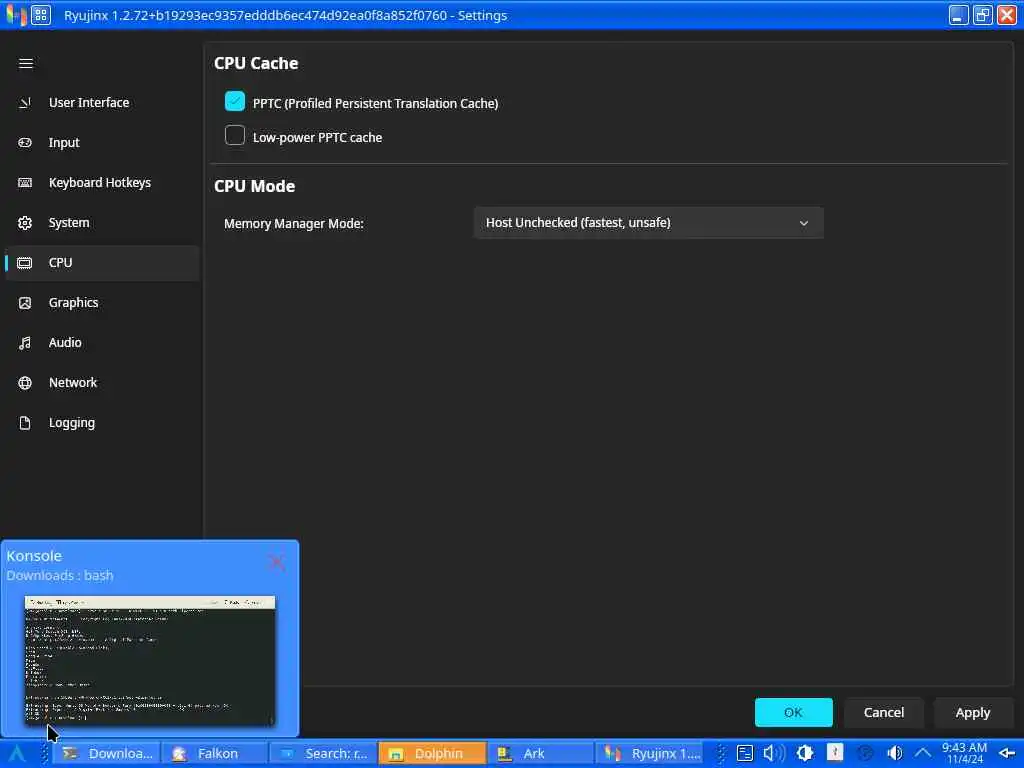This screenshot has width=1024, height=768.
Task: Click the show desktop arrow icon
Action: tap(1007, 753)
